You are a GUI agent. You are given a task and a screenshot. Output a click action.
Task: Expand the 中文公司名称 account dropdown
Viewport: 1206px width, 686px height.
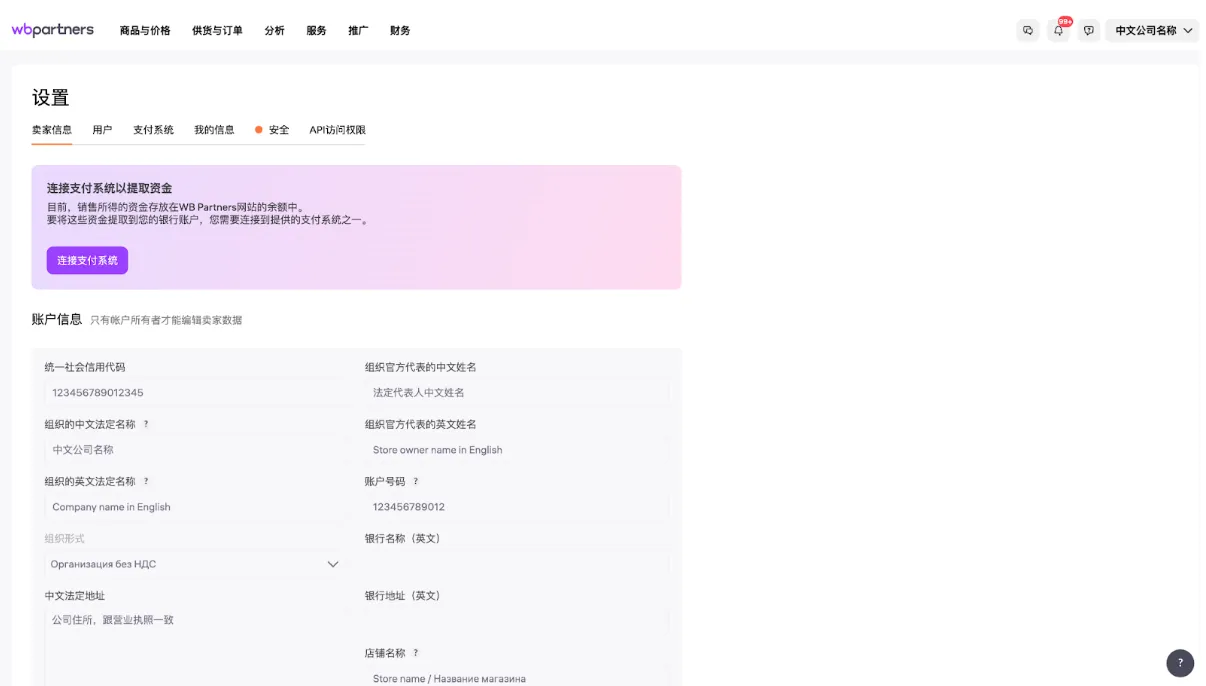[1152, 31]
